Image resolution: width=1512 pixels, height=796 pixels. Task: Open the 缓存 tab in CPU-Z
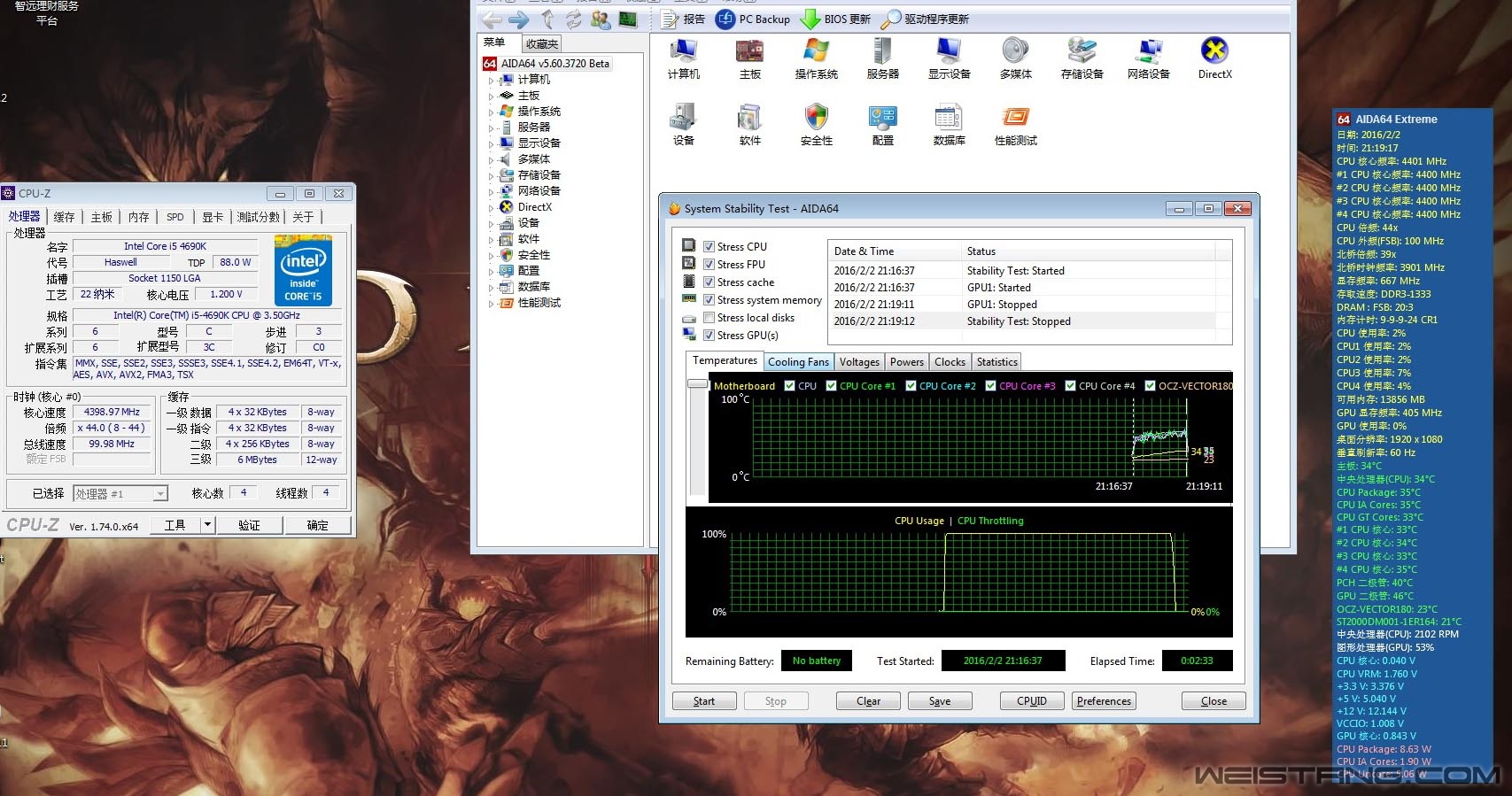[64, 217]
